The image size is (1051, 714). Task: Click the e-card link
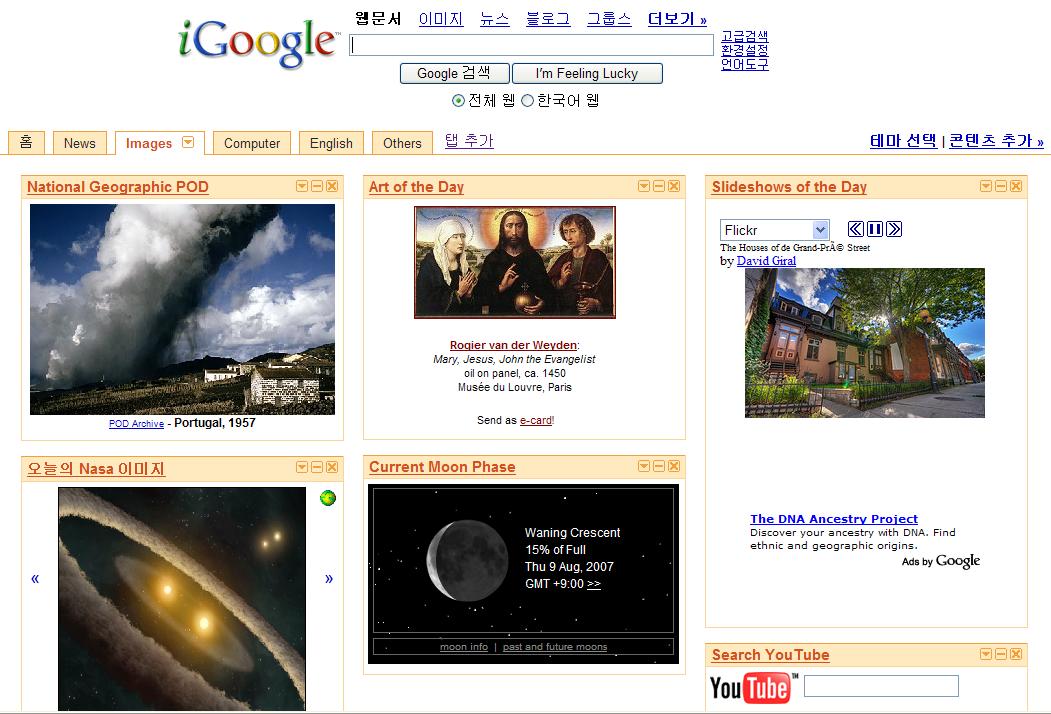coord(536,420)
